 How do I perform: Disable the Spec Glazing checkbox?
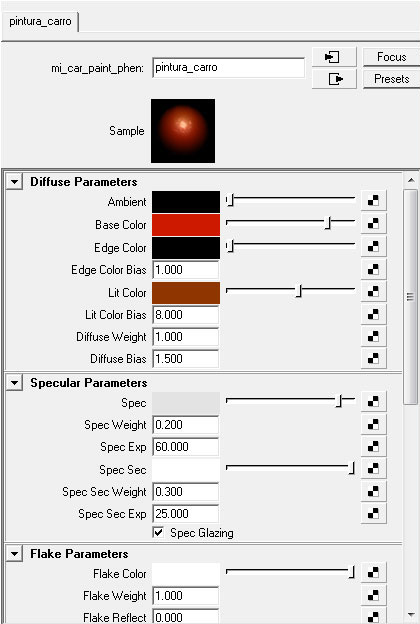pyautogui.click(x=158, y=532)
